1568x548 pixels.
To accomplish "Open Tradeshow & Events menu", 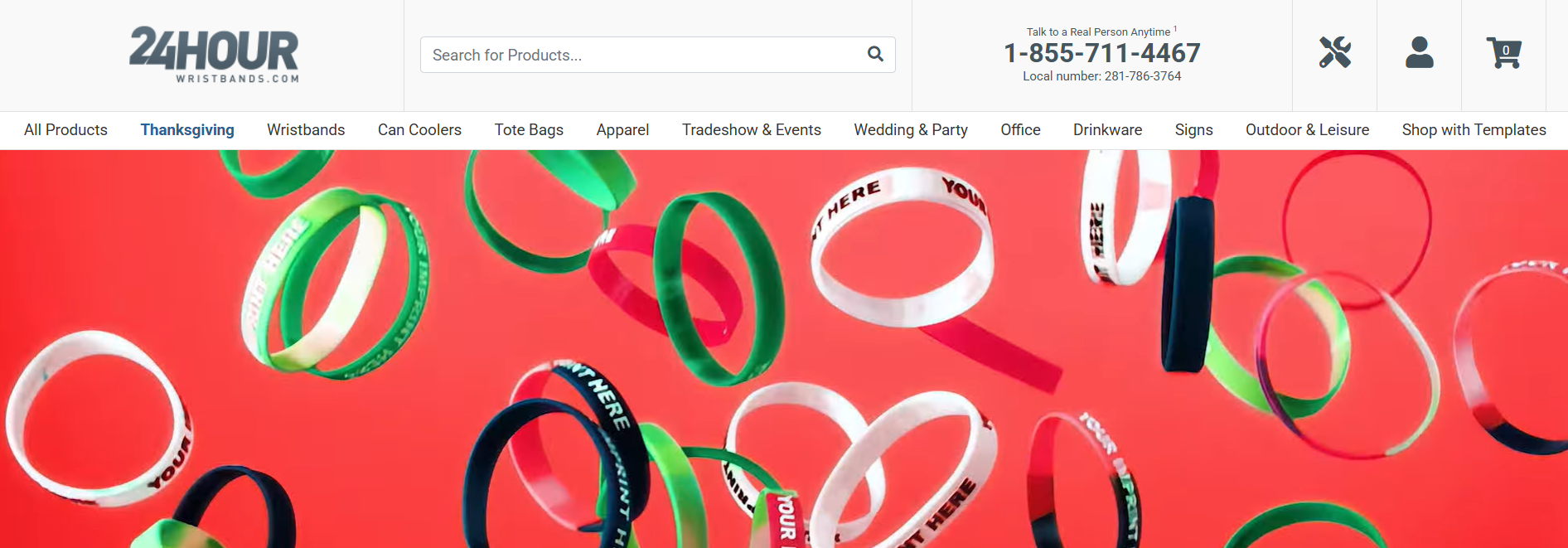I will point(752,130).
